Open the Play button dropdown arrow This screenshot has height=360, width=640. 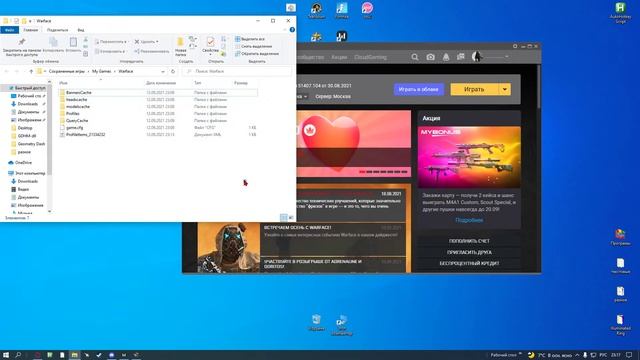pos(505,89)
